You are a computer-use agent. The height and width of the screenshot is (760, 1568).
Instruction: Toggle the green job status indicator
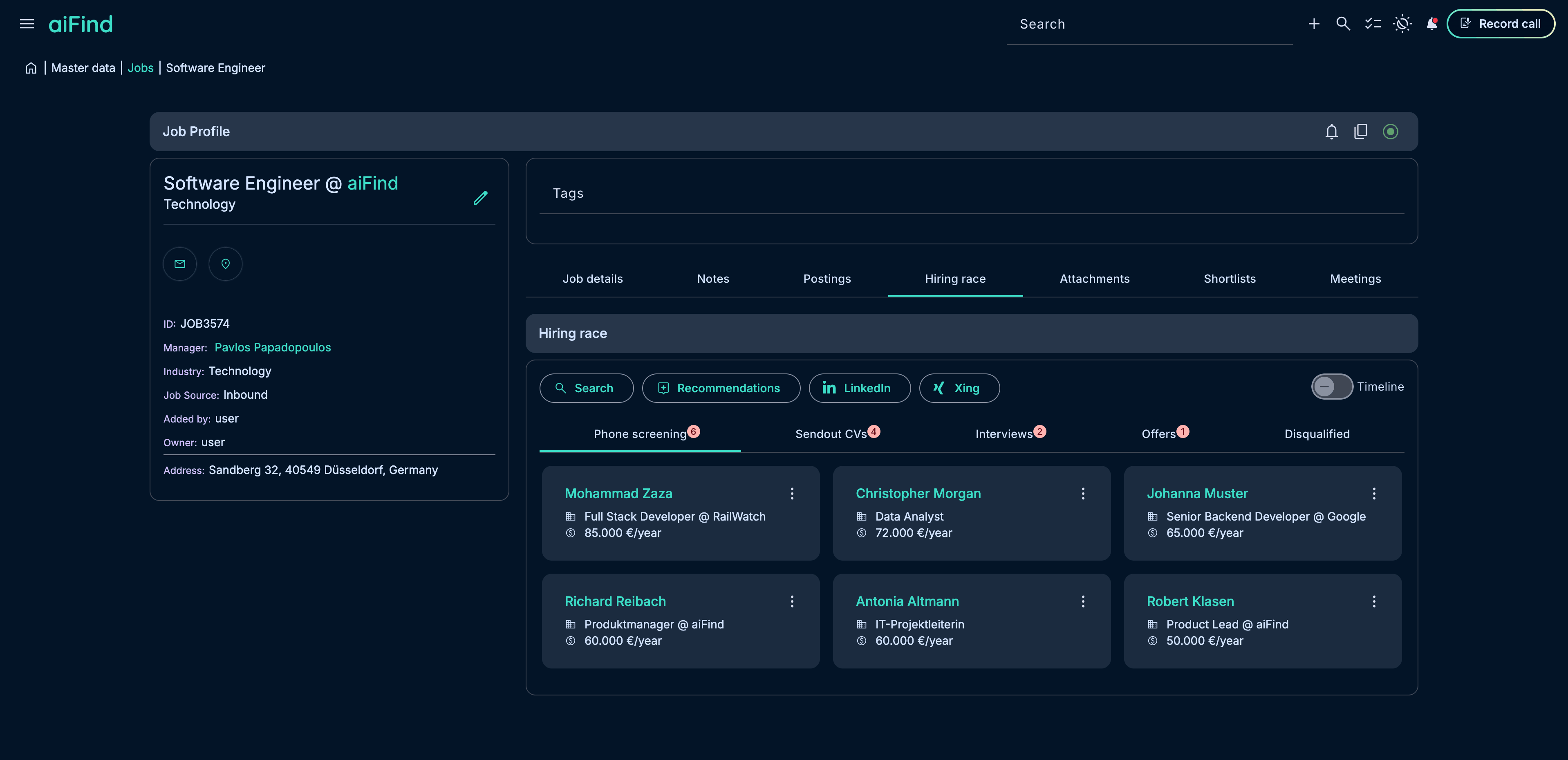(1390, 132)
